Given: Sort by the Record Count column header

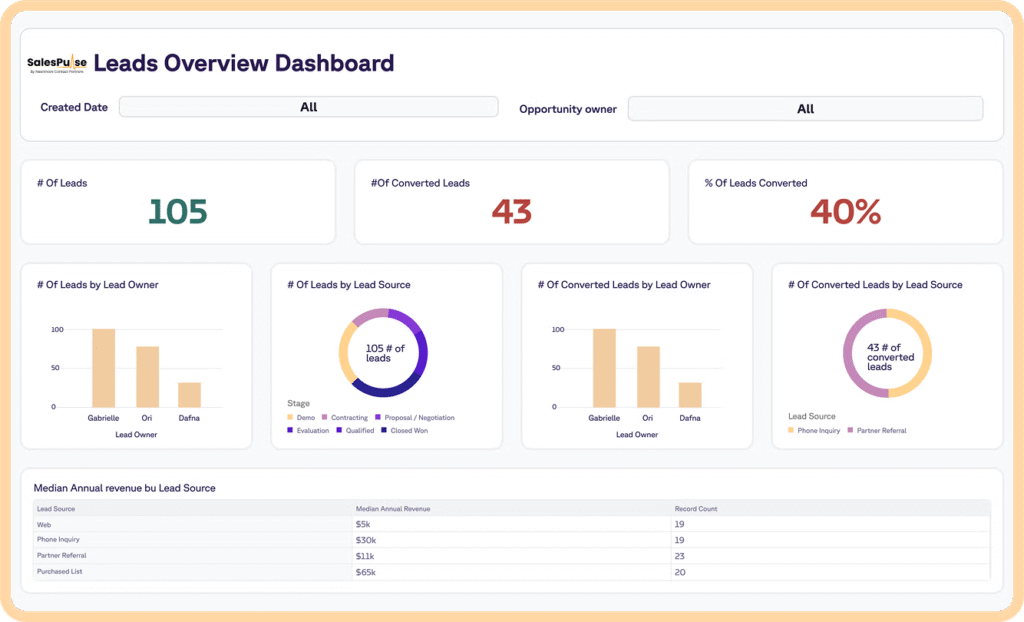Looking at the screenshot, I should coord(696,509).
